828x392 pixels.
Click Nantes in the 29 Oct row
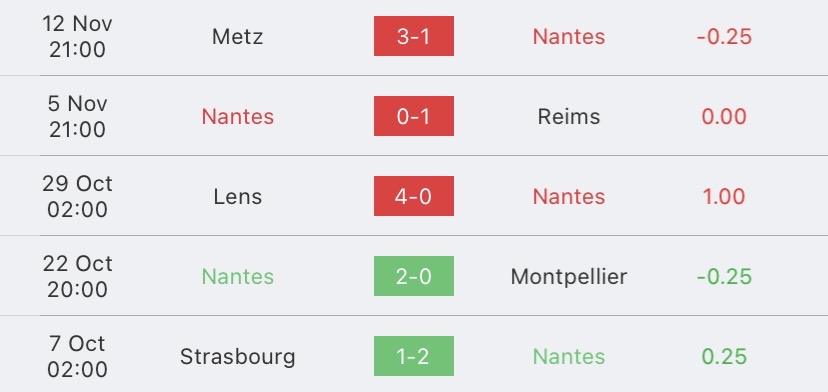[x=569, y=197]
